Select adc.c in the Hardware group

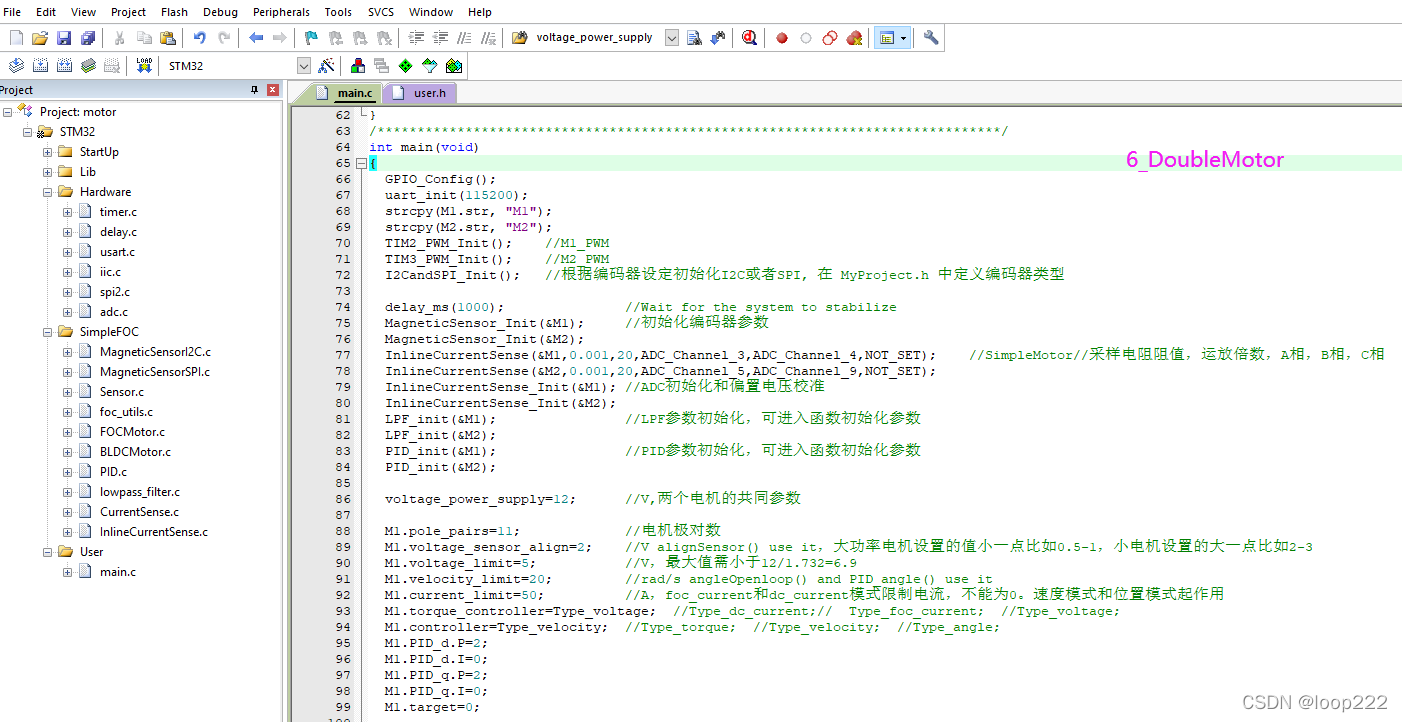click(x=114, y=312)
